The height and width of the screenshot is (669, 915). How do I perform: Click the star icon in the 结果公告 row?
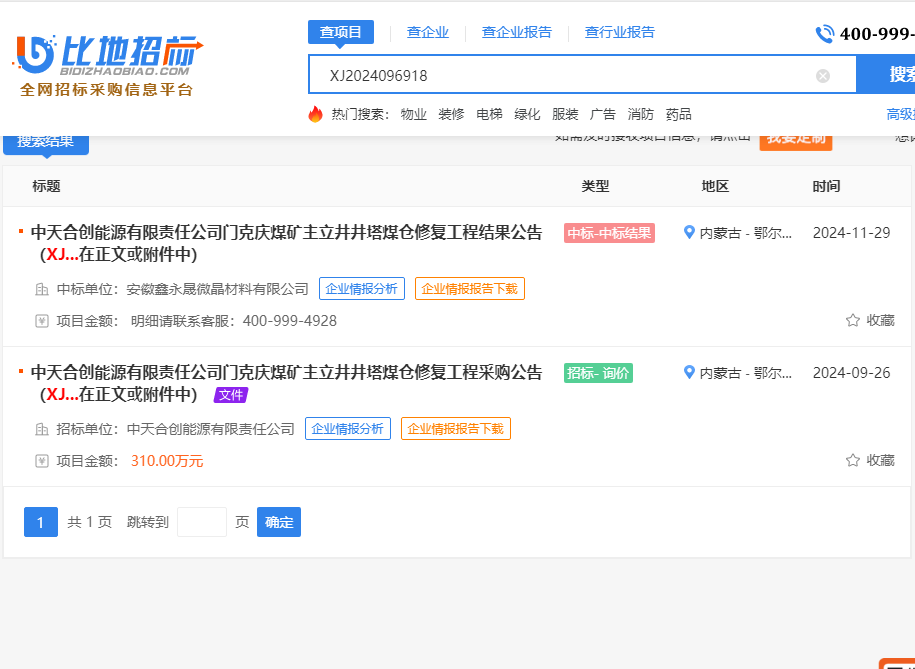pos(853,320)
